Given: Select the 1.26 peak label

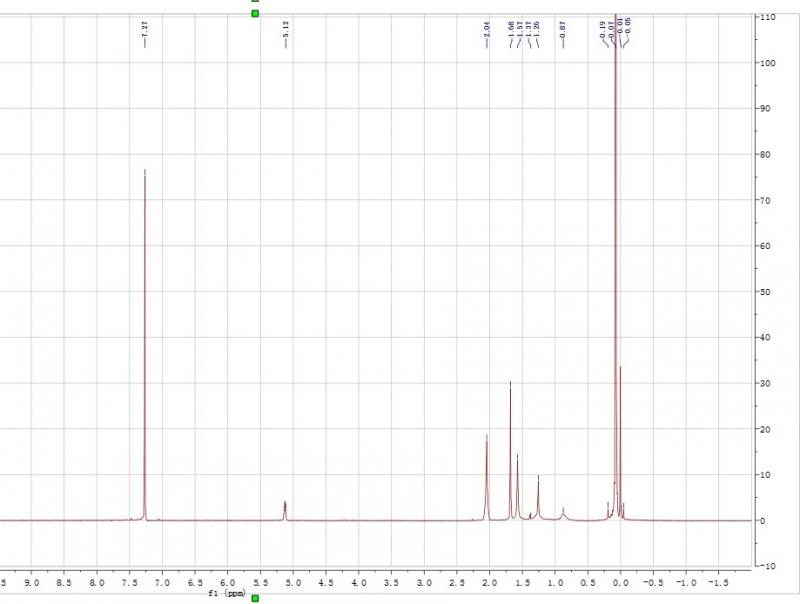Looking at the screenshot, I should (537, 29).
